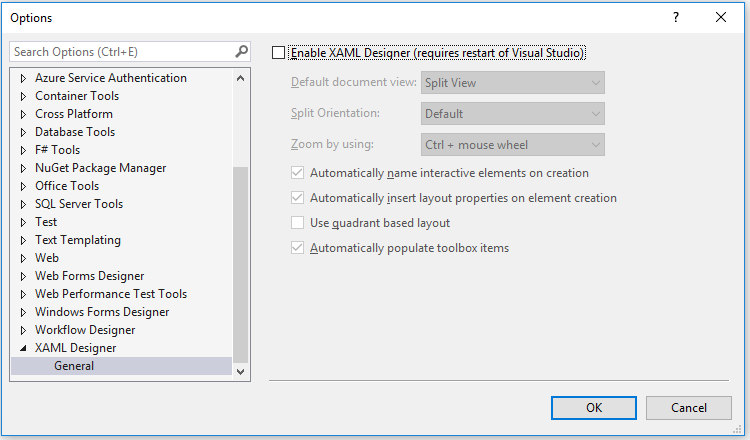Expand the NuGet Package Manager node
Viewport: 750px width, 440px height.
tap(24, 168)
